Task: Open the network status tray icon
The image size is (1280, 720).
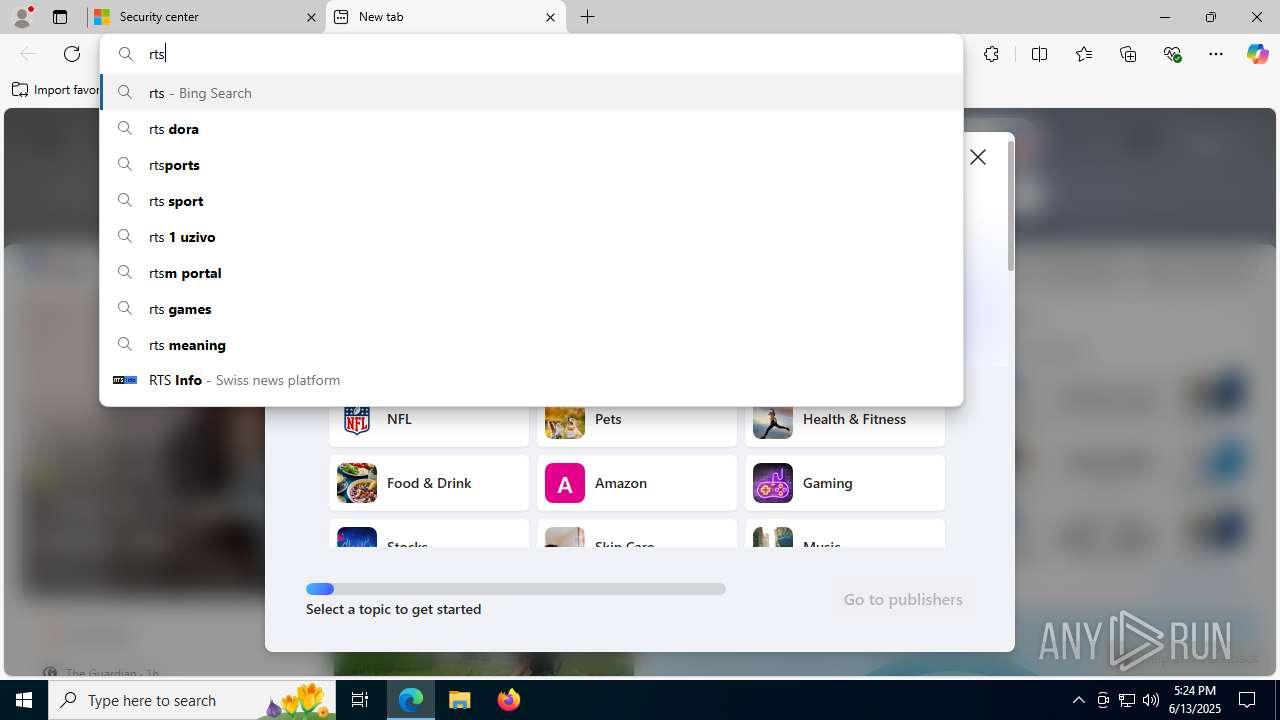Action: 1127,700
